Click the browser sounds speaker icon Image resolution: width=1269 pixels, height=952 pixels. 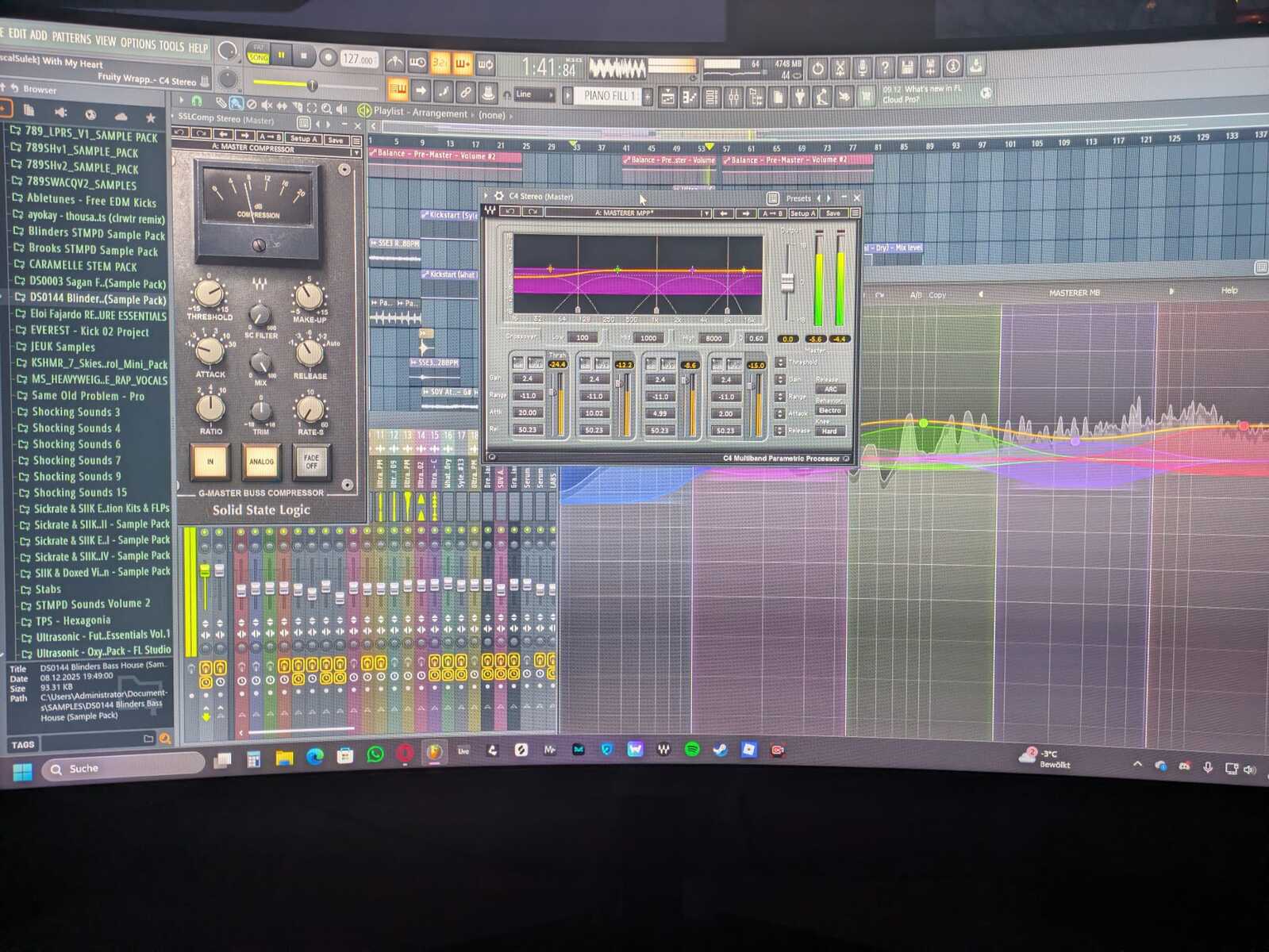(x=60, y=112)
